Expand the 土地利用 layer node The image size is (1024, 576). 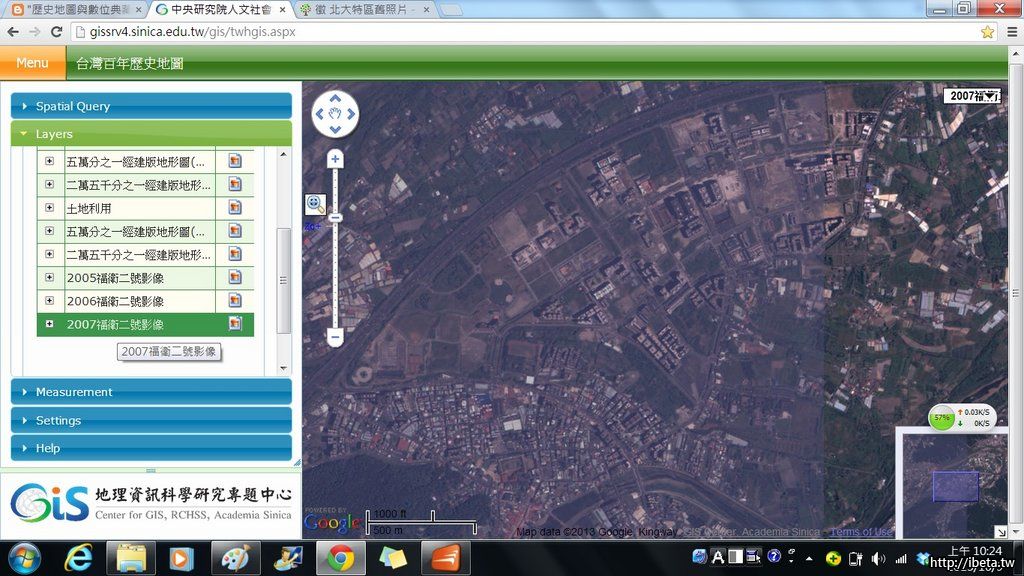click(x=49, y=208)
